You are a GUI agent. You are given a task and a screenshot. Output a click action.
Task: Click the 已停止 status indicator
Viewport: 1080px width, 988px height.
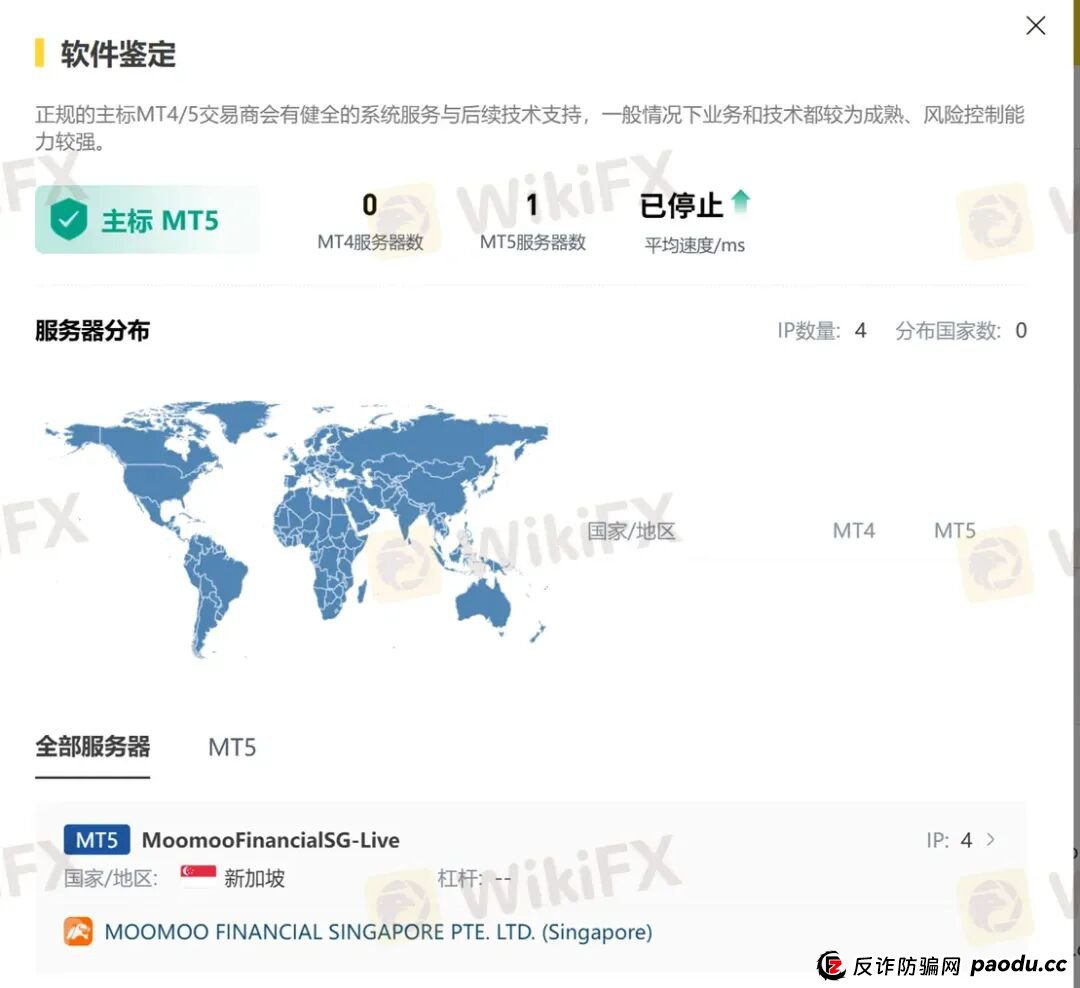tap(683, 206)
